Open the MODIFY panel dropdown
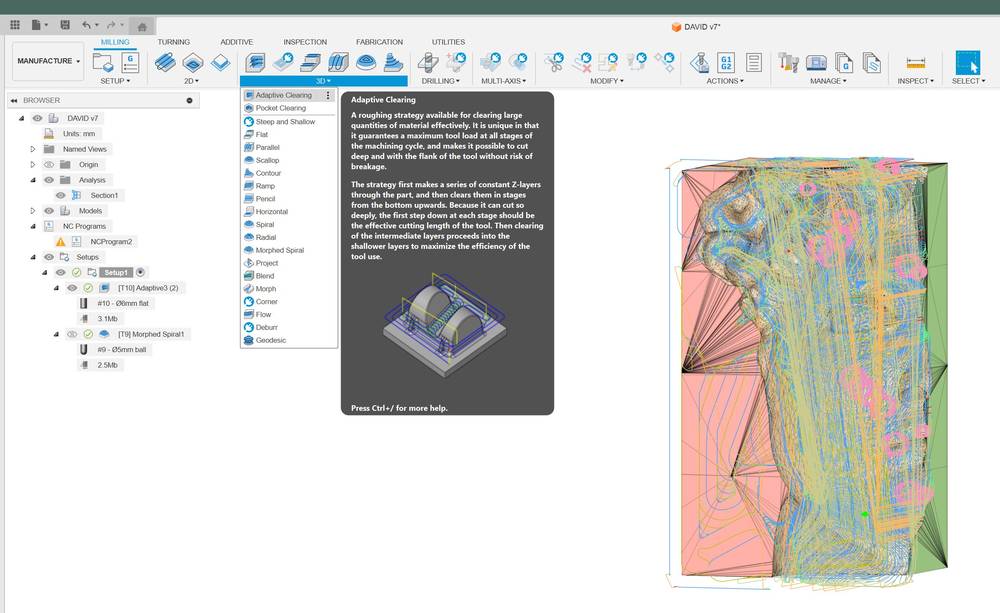The image size is (1000, 613). pos(607,81)
